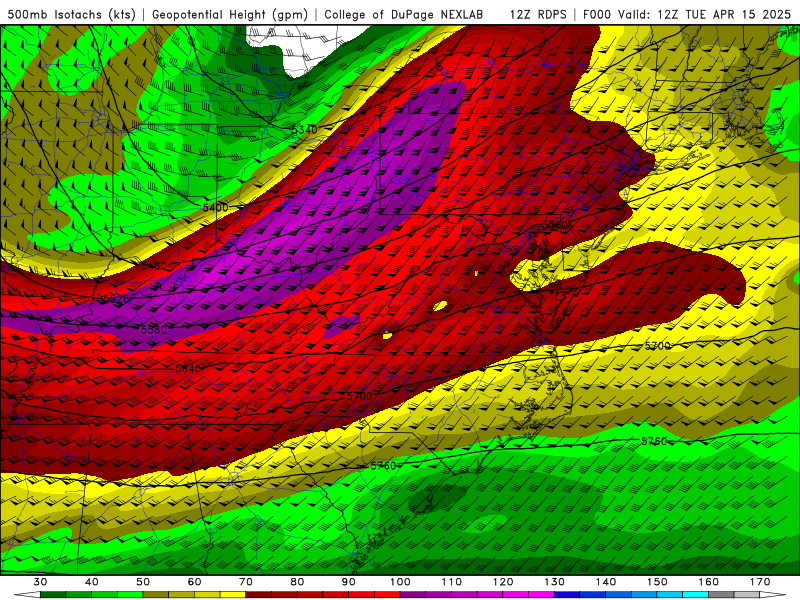800x600 pixels.
Task: Click the 80 value on the color scale
Action: tap(297, 582)
